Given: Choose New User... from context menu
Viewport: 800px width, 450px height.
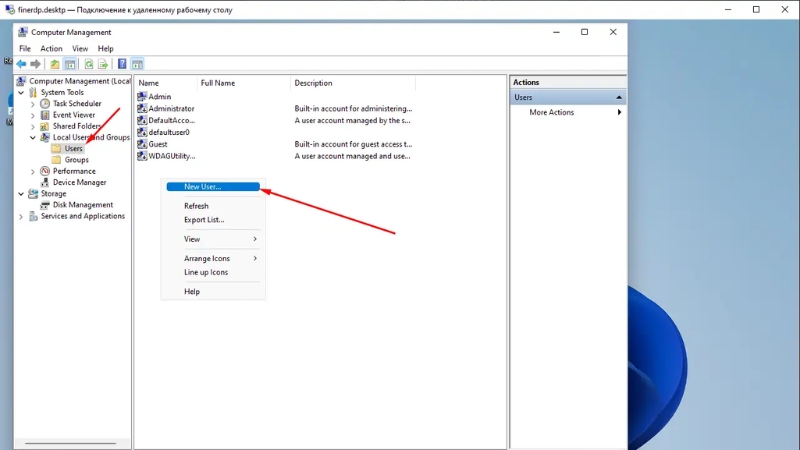Looking at the screenshot, I should click(x=213, y=187).
